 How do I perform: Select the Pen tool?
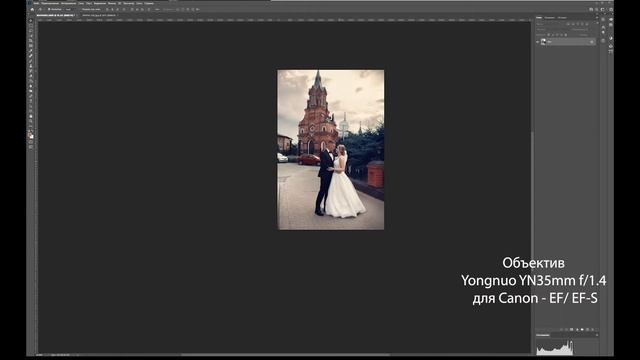point(31,96)
